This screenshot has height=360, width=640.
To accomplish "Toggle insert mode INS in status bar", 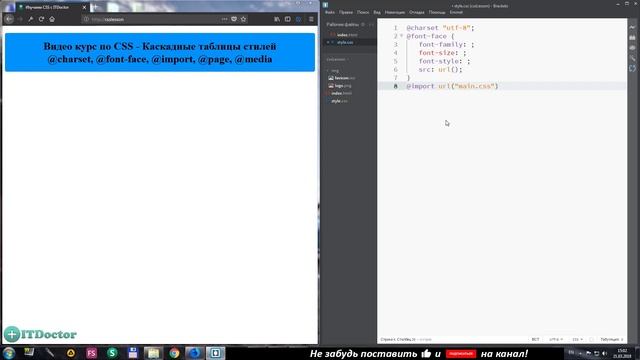I will tap(535, 339).
